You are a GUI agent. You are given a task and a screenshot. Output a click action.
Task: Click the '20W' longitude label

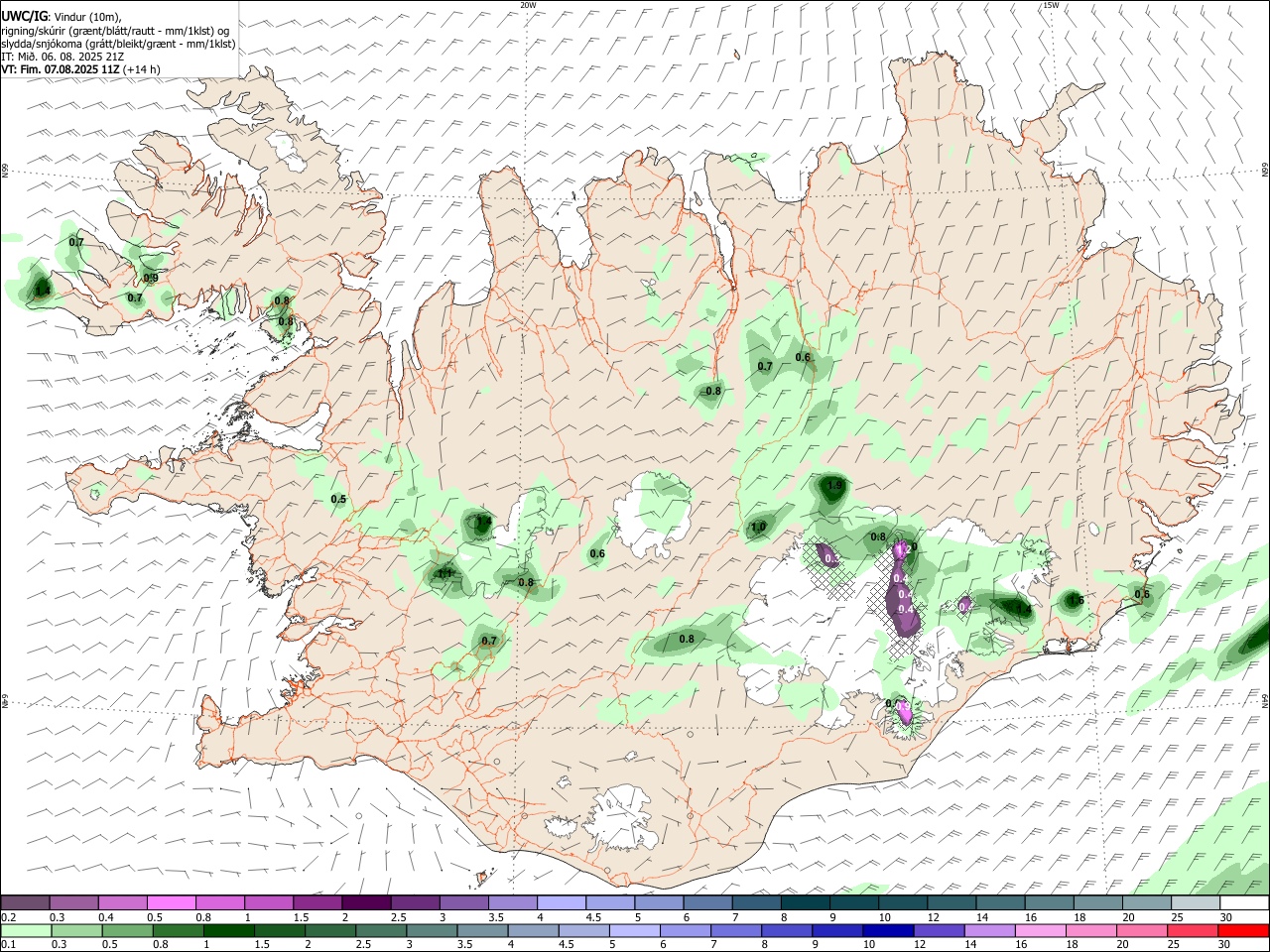(x=528, y=5)
